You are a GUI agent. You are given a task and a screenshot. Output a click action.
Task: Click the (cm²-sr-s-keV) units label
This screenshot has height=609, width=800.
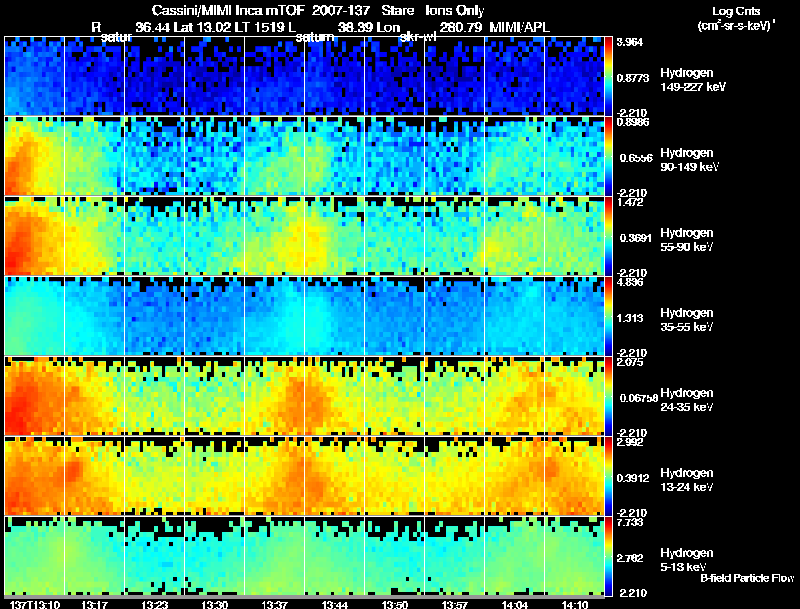[x=735, y=26]
